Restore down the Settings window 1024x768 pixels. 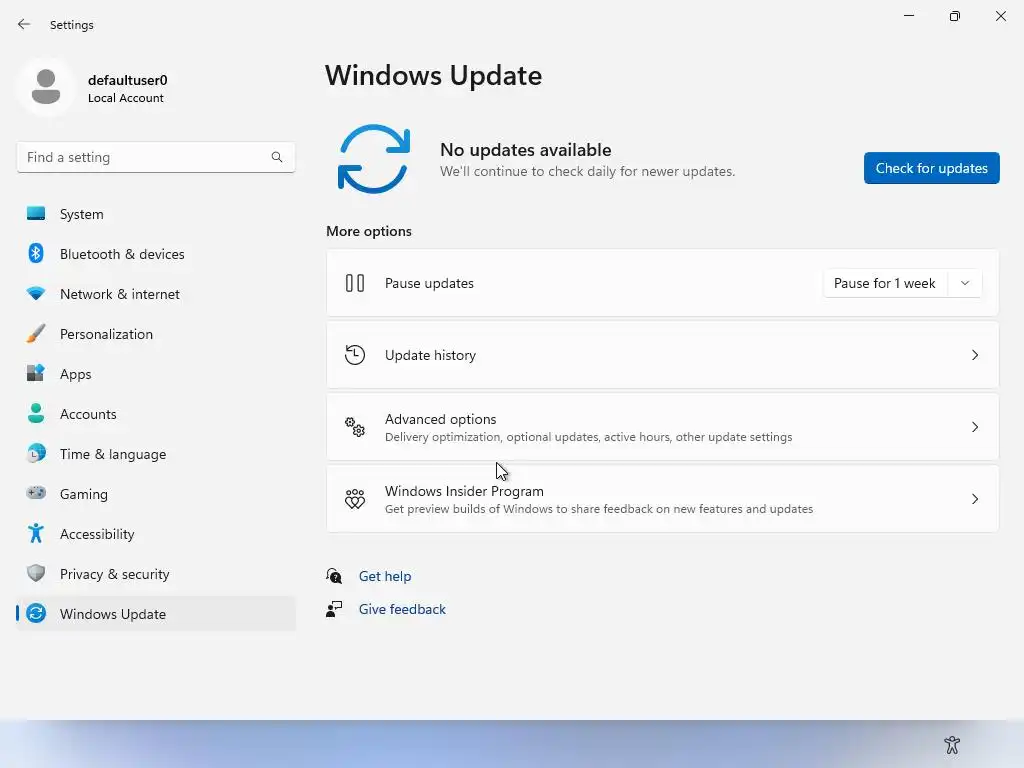click(x=955, y=16)
